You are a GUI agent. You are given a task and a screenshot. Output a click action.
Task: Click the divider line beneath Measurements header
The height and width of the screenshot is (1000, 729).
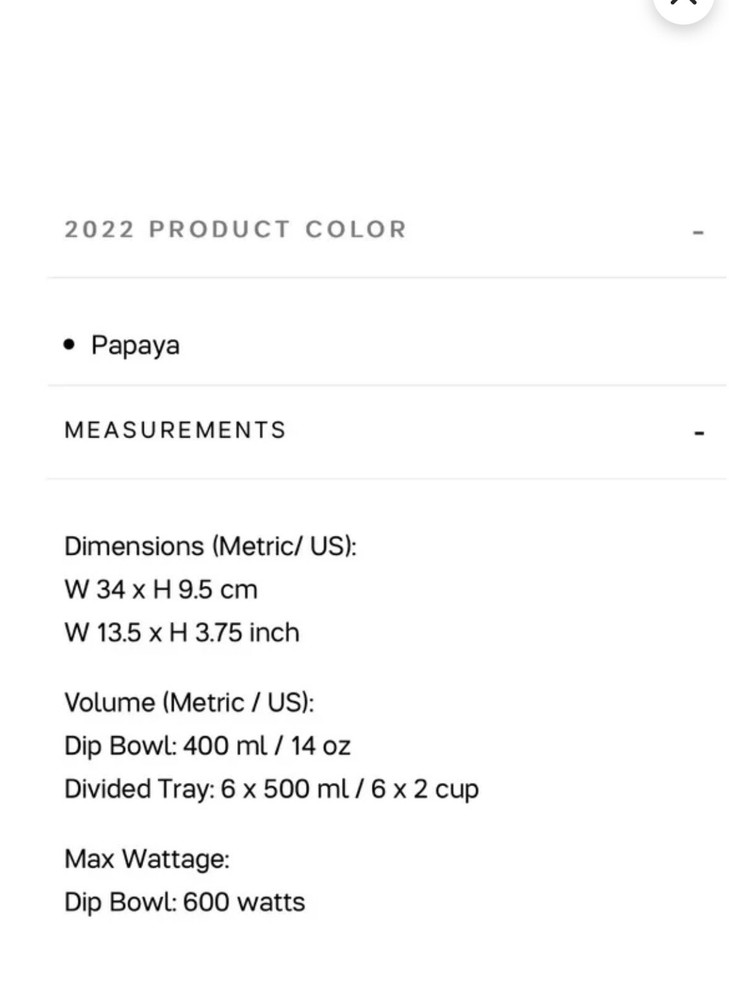386,478
